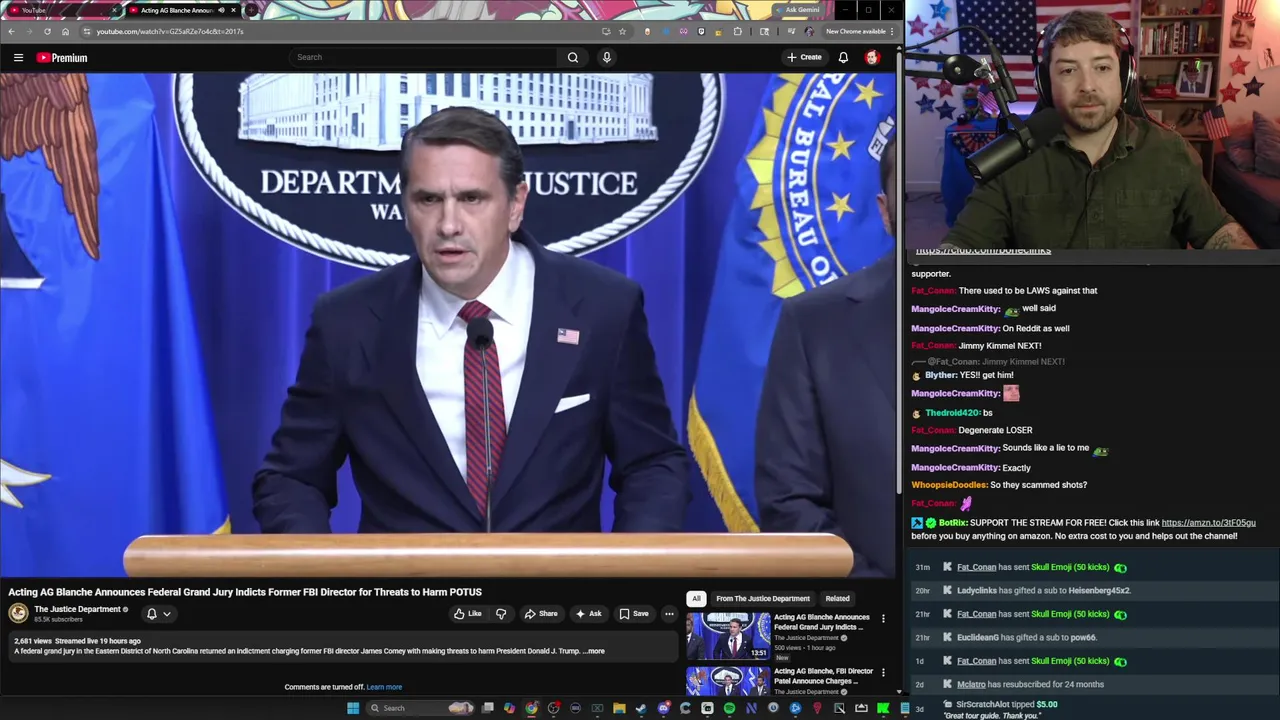This screenshot has height=720, width=1280.
Task: Reload the page with the browser refresh icon
Action: (x=47, y=31)
